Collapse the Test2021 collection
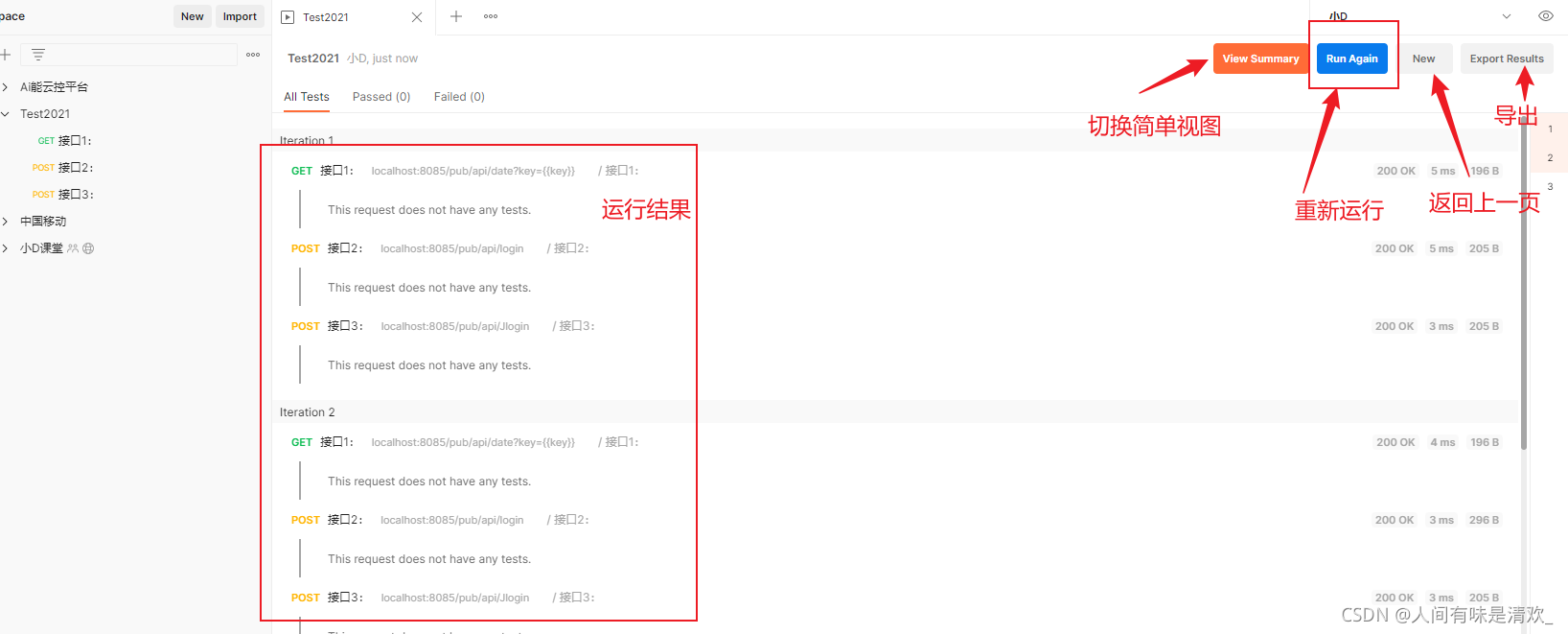The image size is (1568, 634). click(6, 114)
